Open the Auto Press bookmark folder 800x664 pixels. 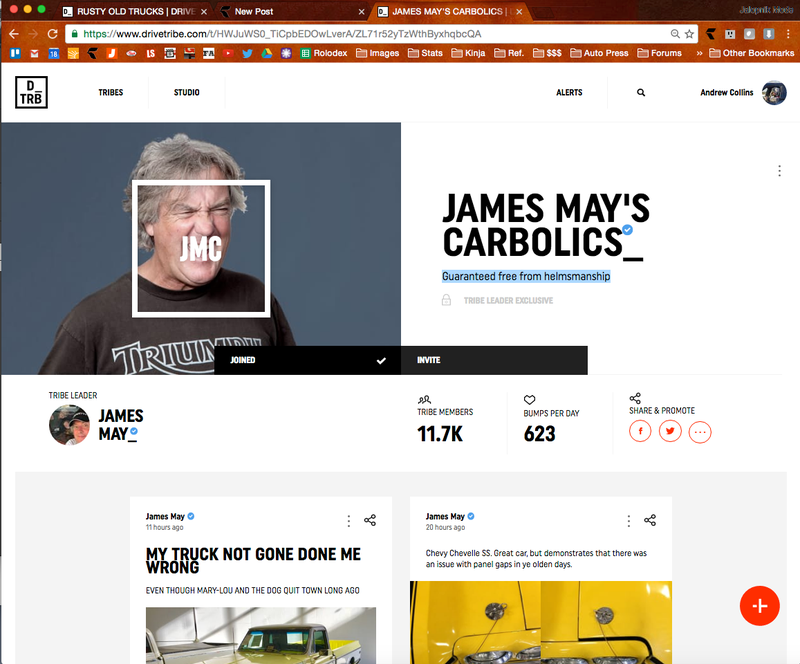pyautogui.click(x=599, y=53)
